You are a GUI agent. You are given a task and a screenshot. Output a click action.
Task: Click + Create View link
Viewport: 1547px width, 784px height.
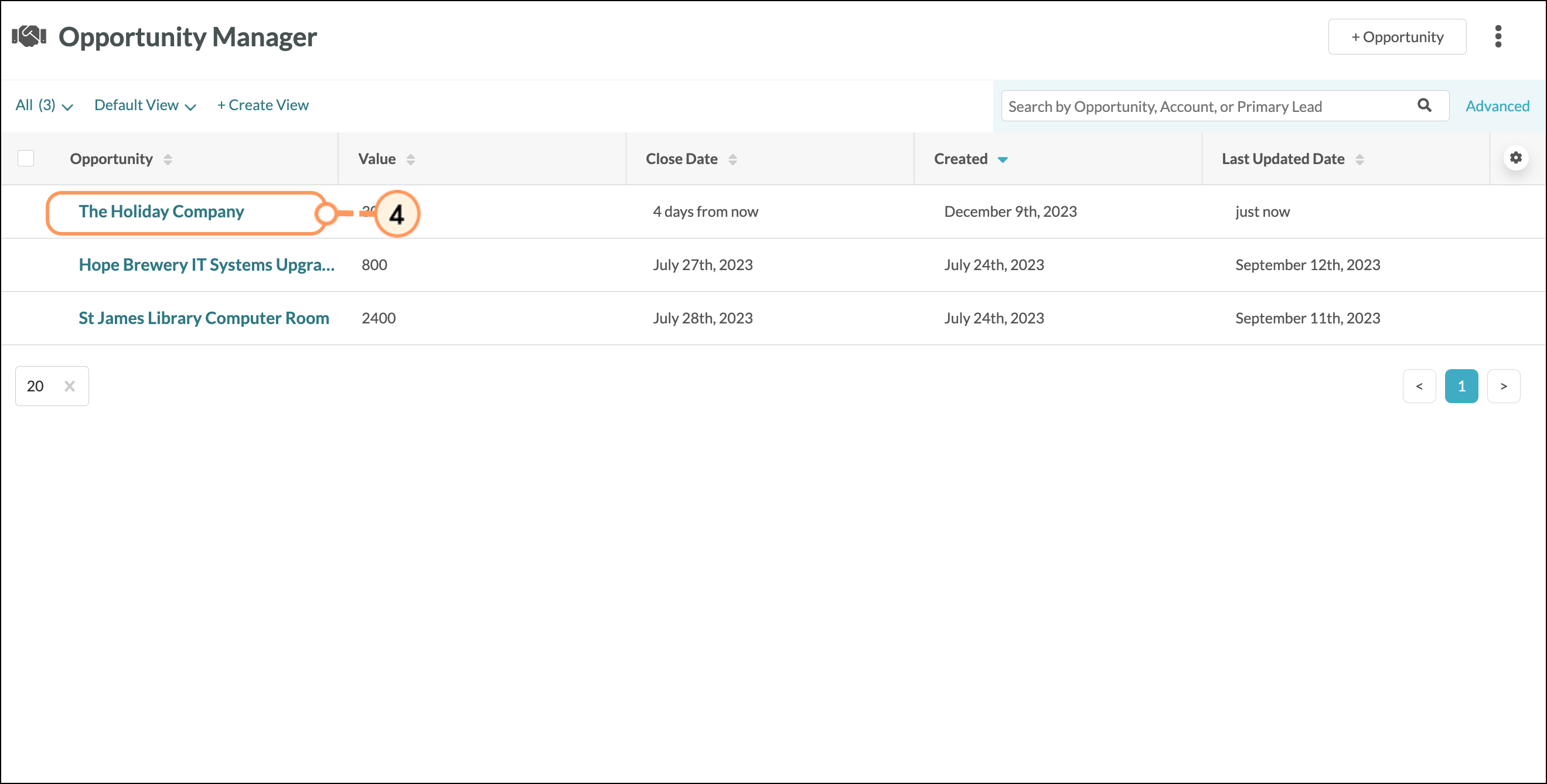[x=263, y=105]
